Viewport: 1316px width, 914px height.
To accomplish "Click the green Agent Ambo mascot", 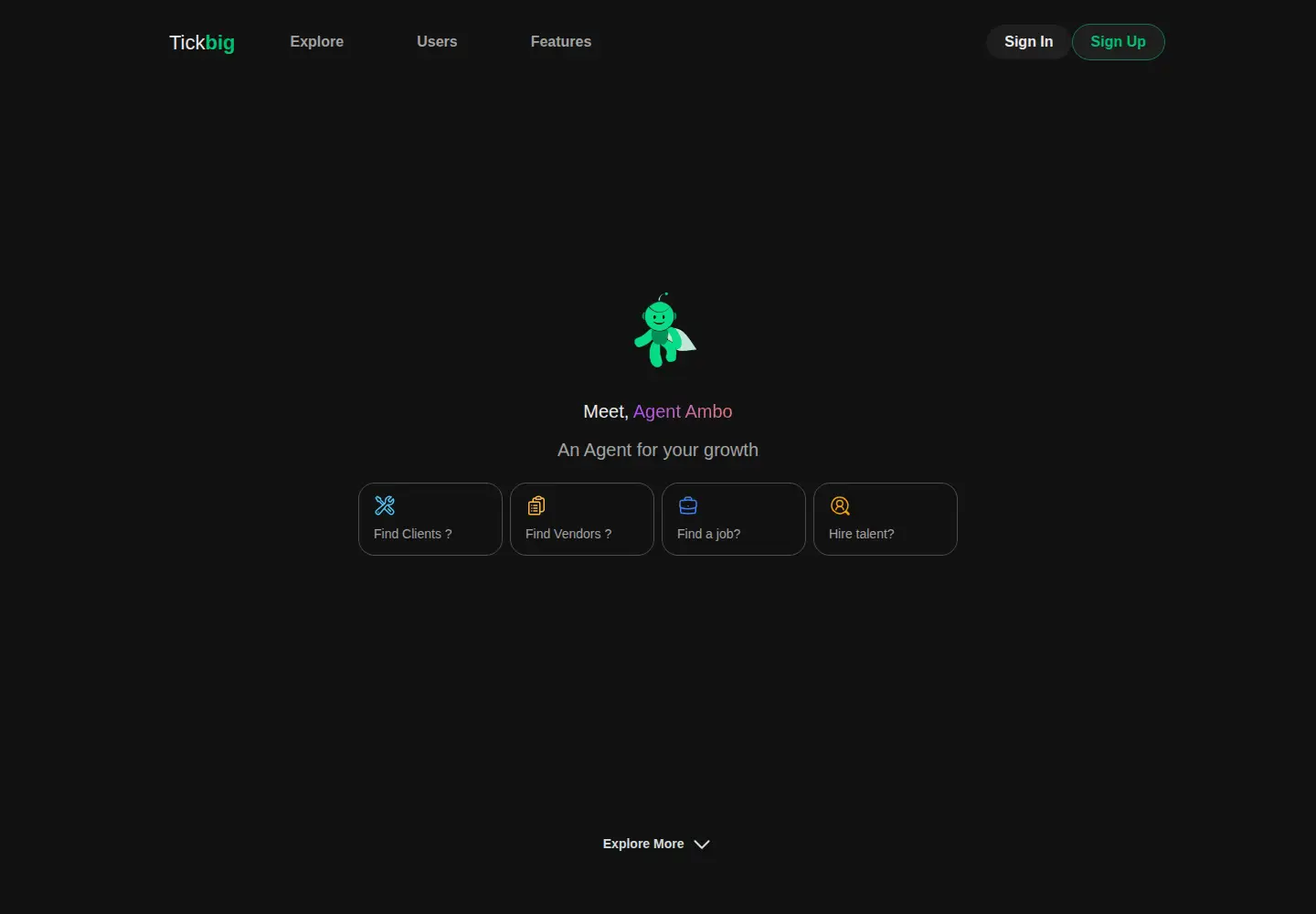I will [x=664, y=330].
